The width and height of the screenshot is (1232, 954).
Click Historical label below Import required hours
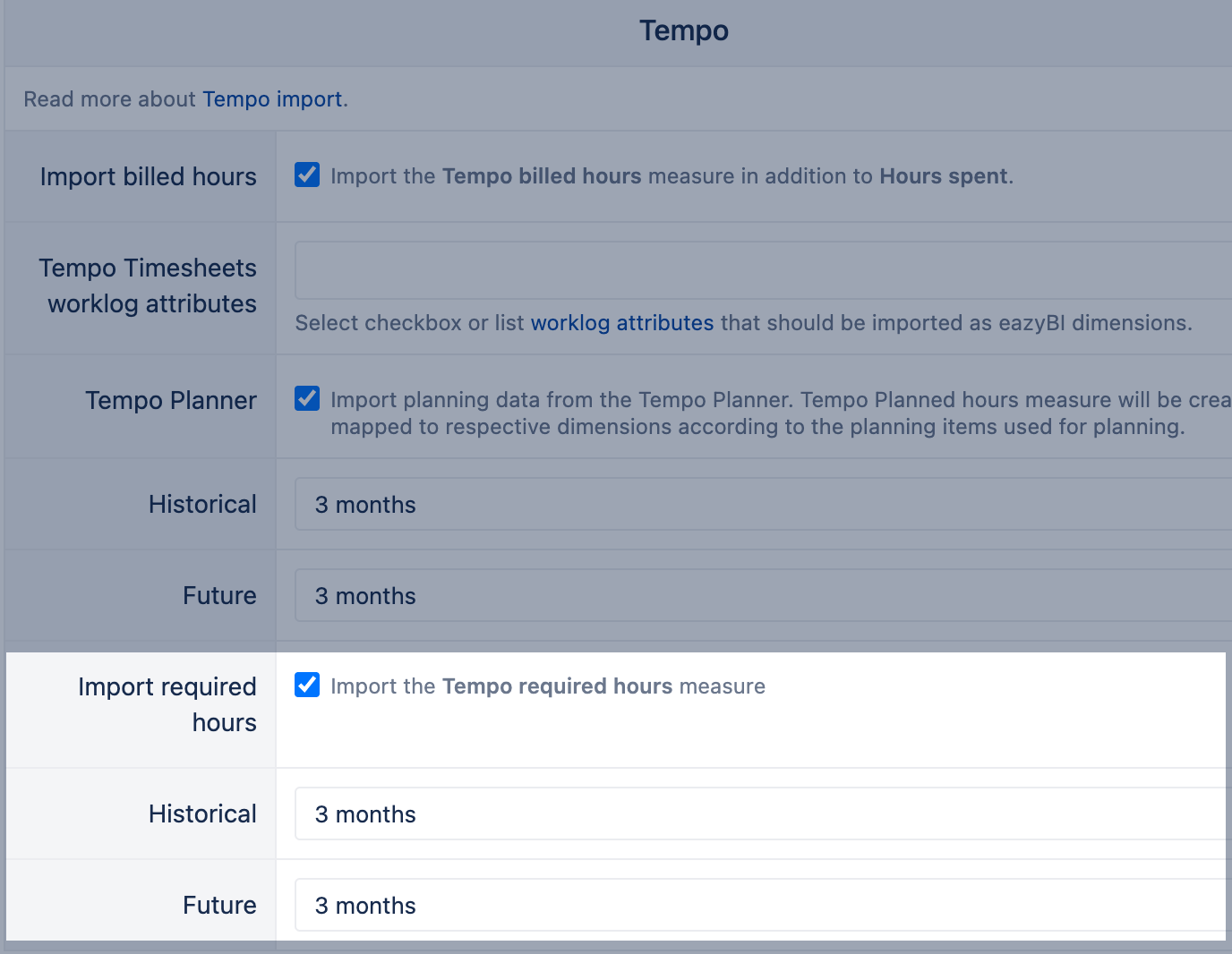[202, 814]
